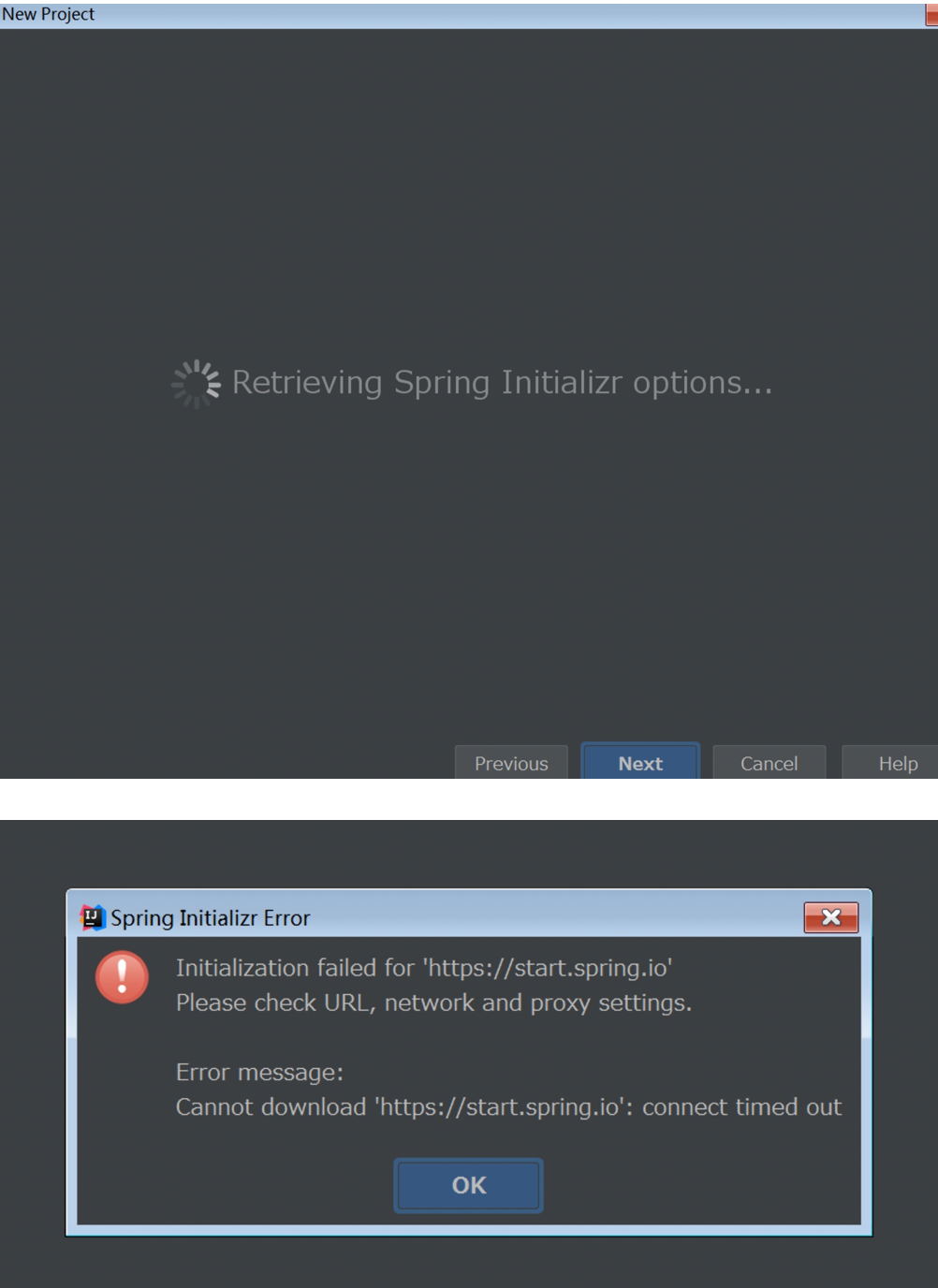
Task: Click the 'Cannot download' error text
Action: point(271,1106)
